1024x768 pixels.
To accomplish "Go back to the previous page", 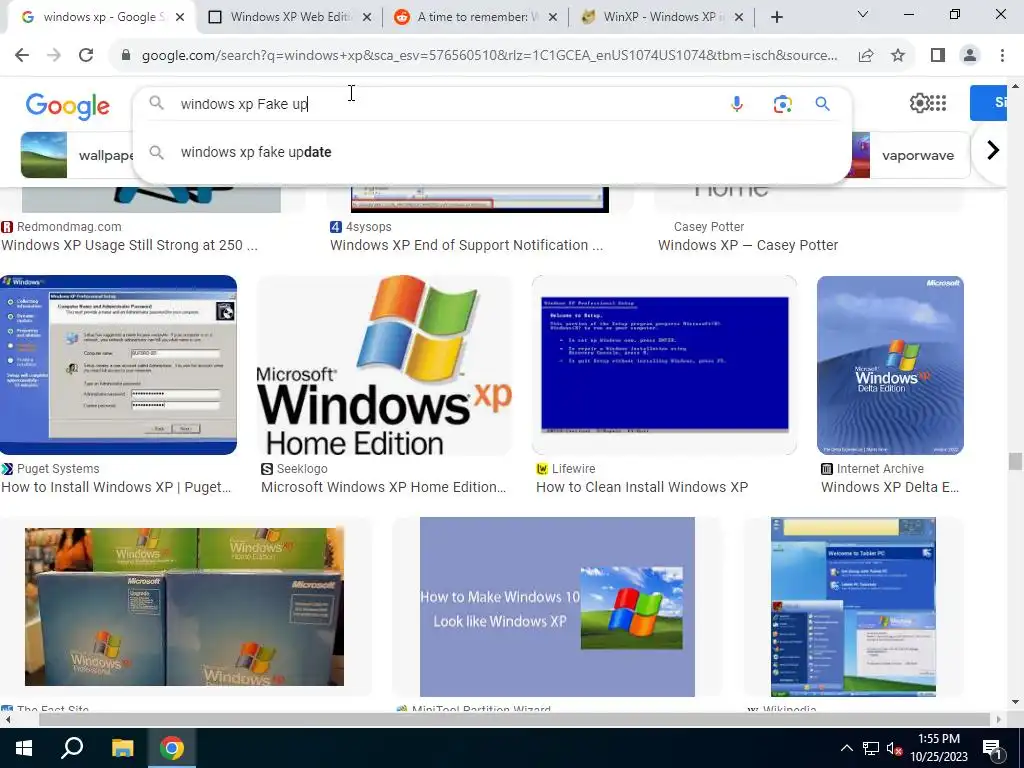I will (x=22, y=56).
